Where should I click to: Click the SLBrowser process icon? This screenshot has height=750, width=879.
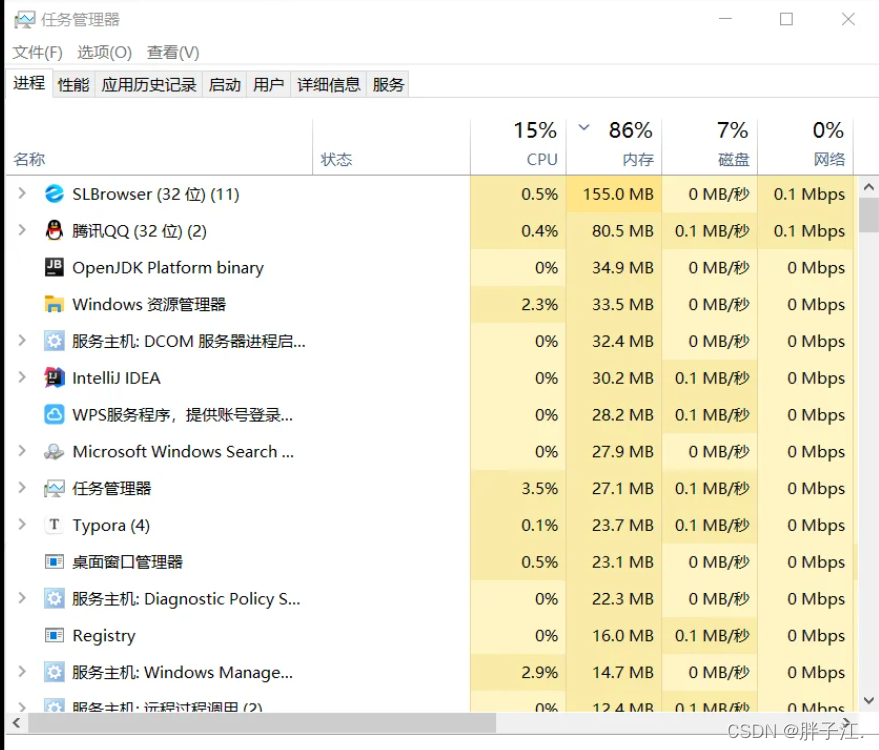(x=54, y=194)
